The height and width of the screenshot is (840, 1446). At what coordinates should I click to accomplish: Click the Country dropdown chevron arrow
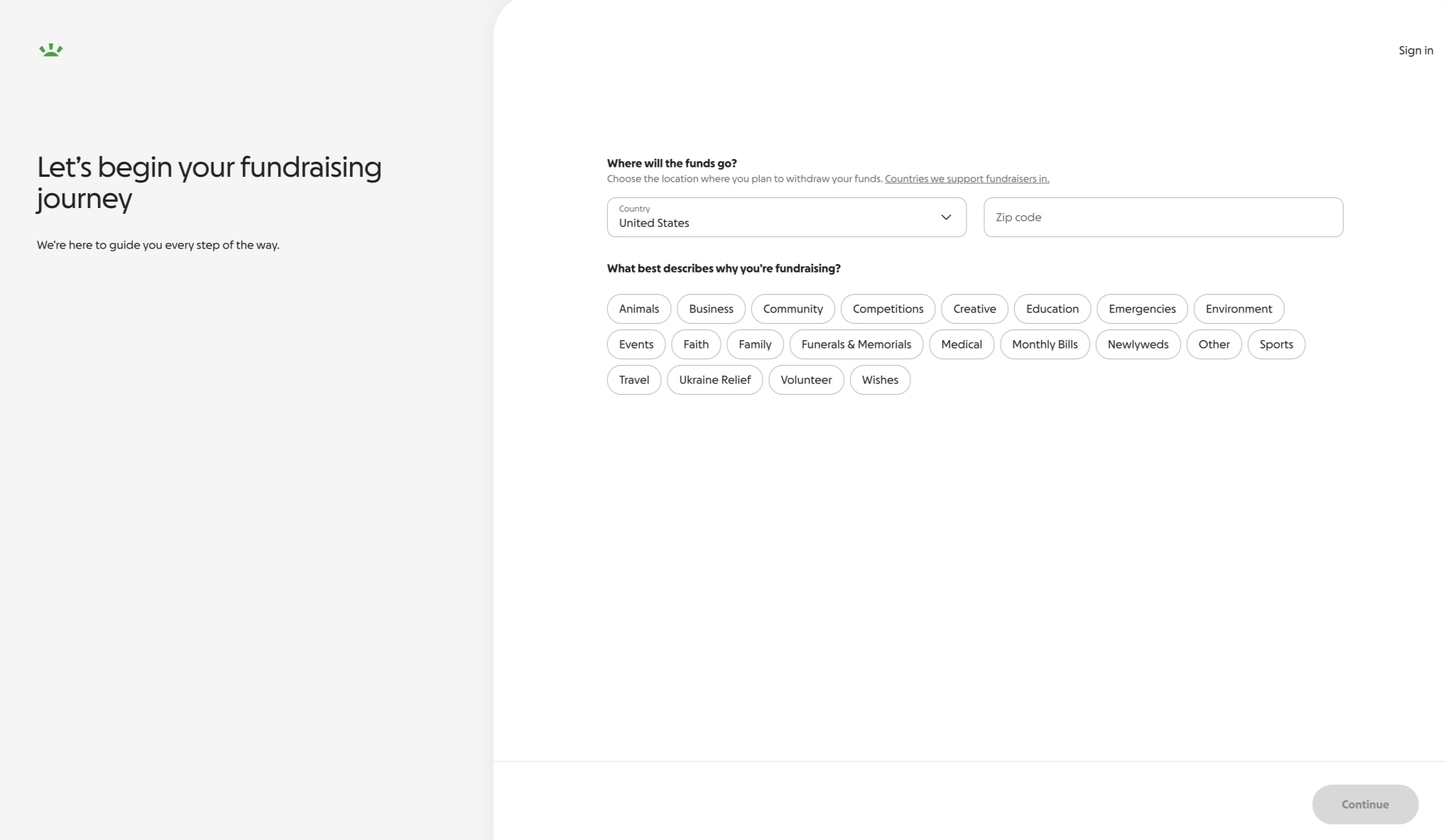[x=946, y=217]
